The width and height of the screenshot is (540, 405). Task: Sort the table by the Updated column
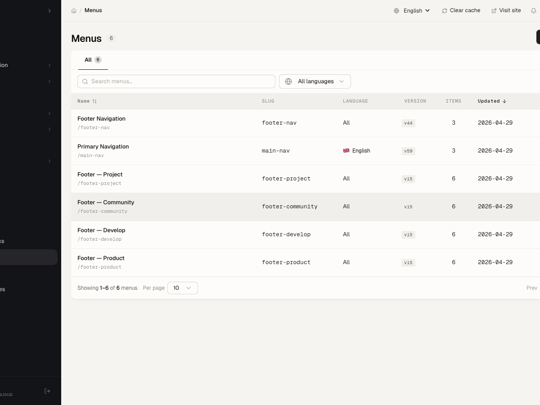tap(492, 101)
